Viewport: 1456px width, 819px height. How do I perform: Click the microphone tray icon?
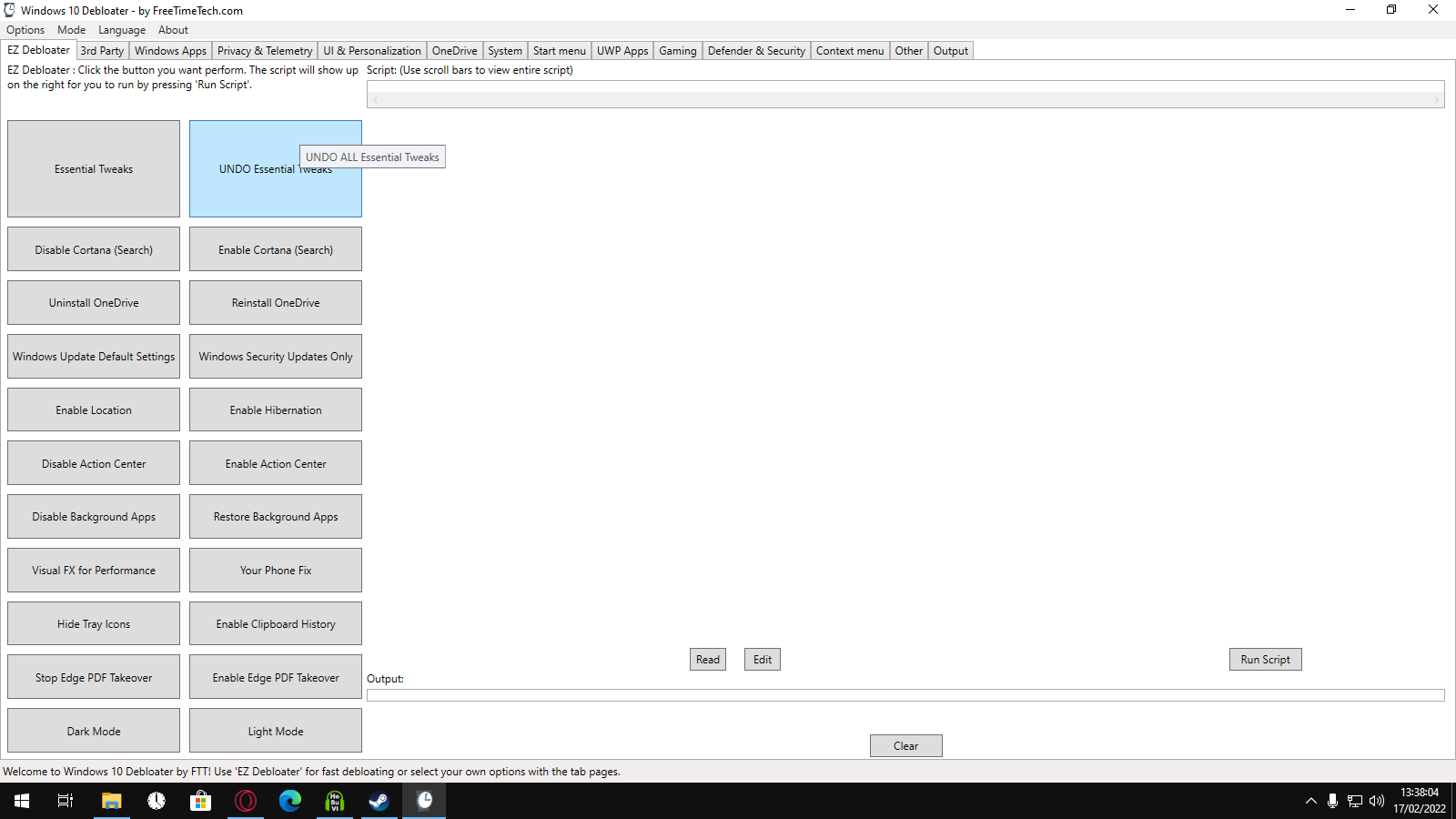click(1332, 801)
